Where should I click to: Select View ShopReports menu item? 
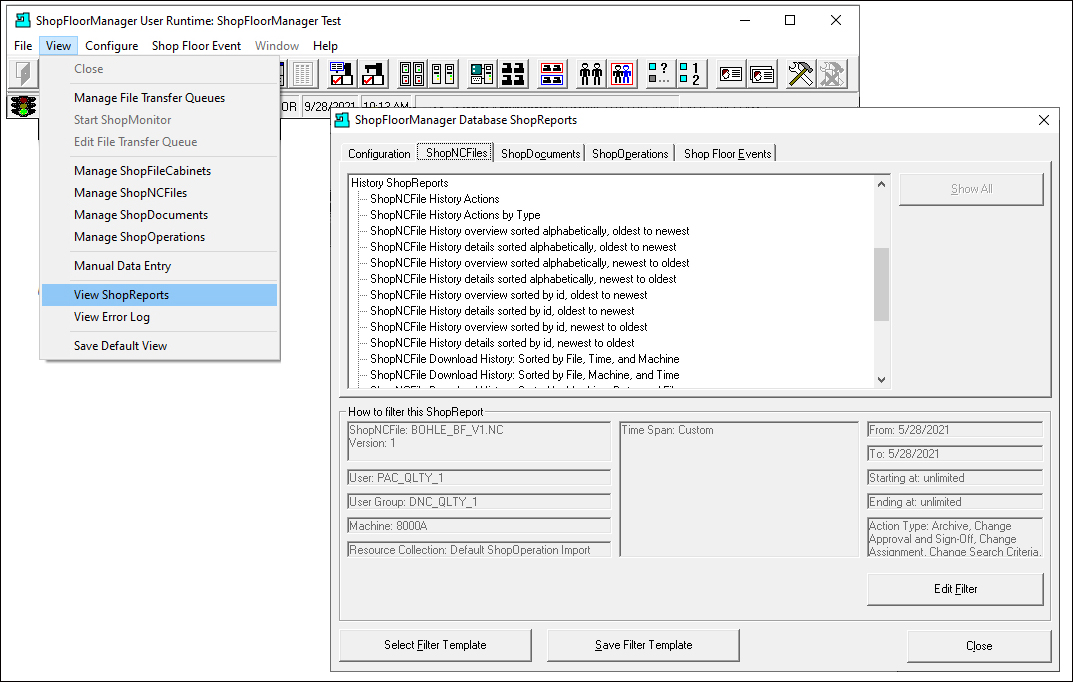click(x=159, y=295)
